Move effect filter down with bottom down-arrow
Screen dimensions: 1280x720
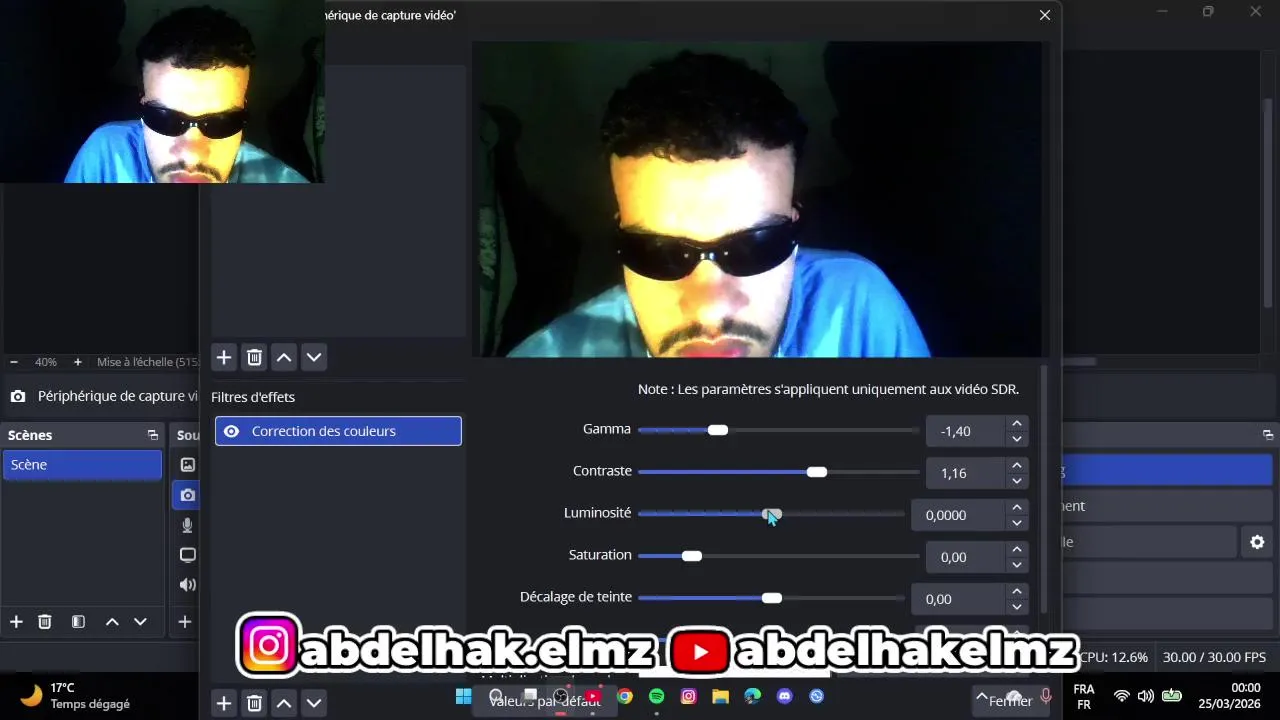314,703
